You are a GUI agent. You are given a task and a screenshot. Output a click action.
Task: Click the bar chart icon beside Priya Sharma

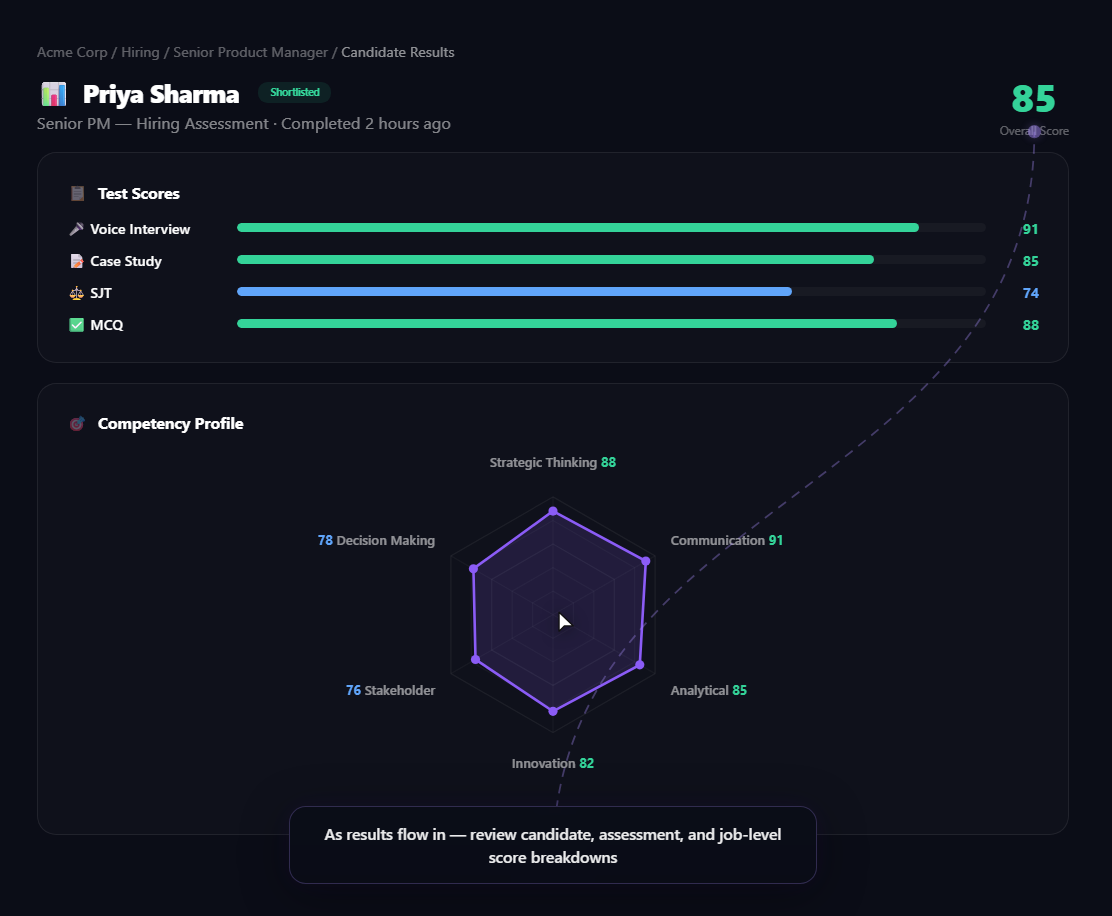coord(53,94)
